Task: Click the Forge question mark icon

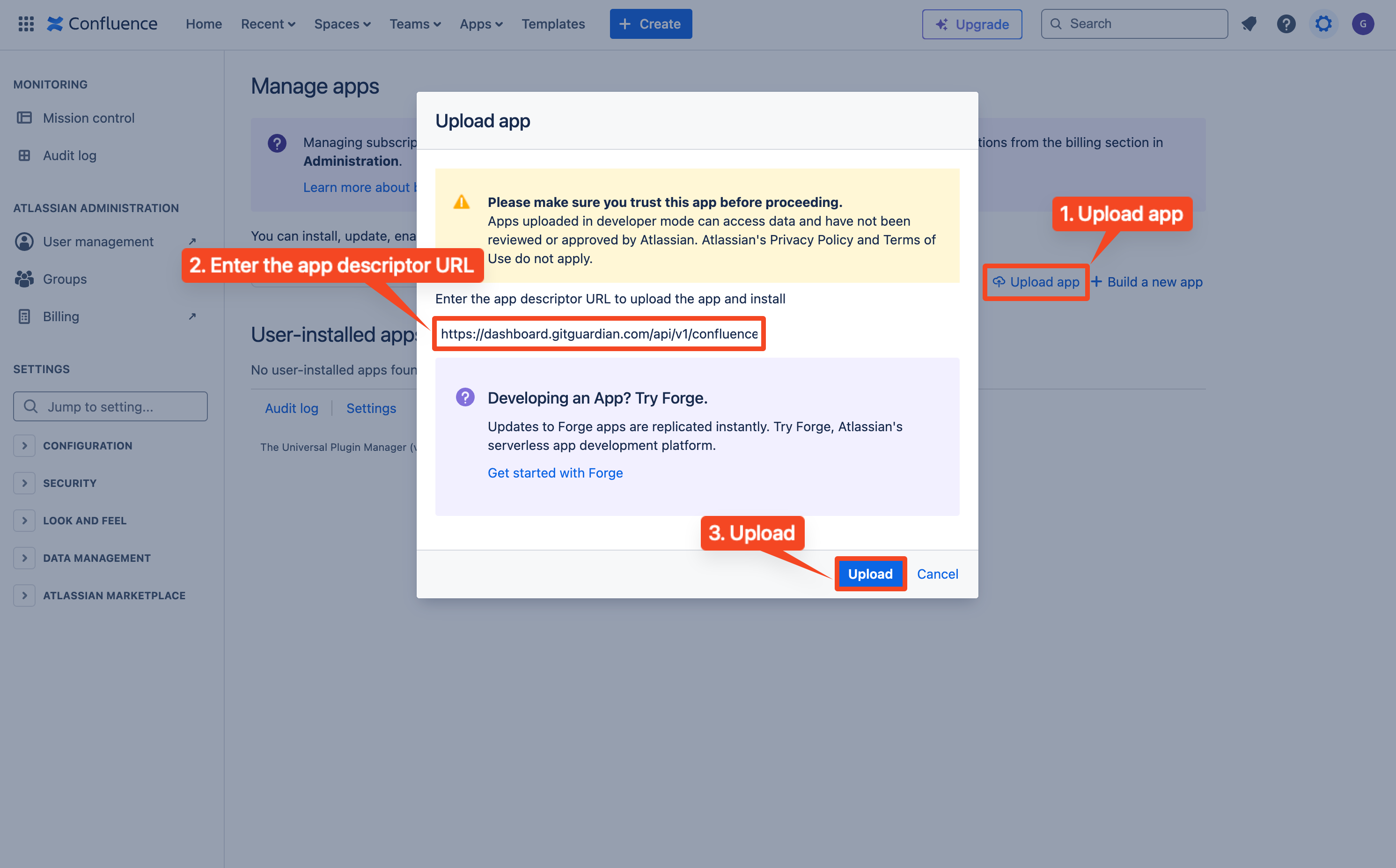Action: [463, 397]
